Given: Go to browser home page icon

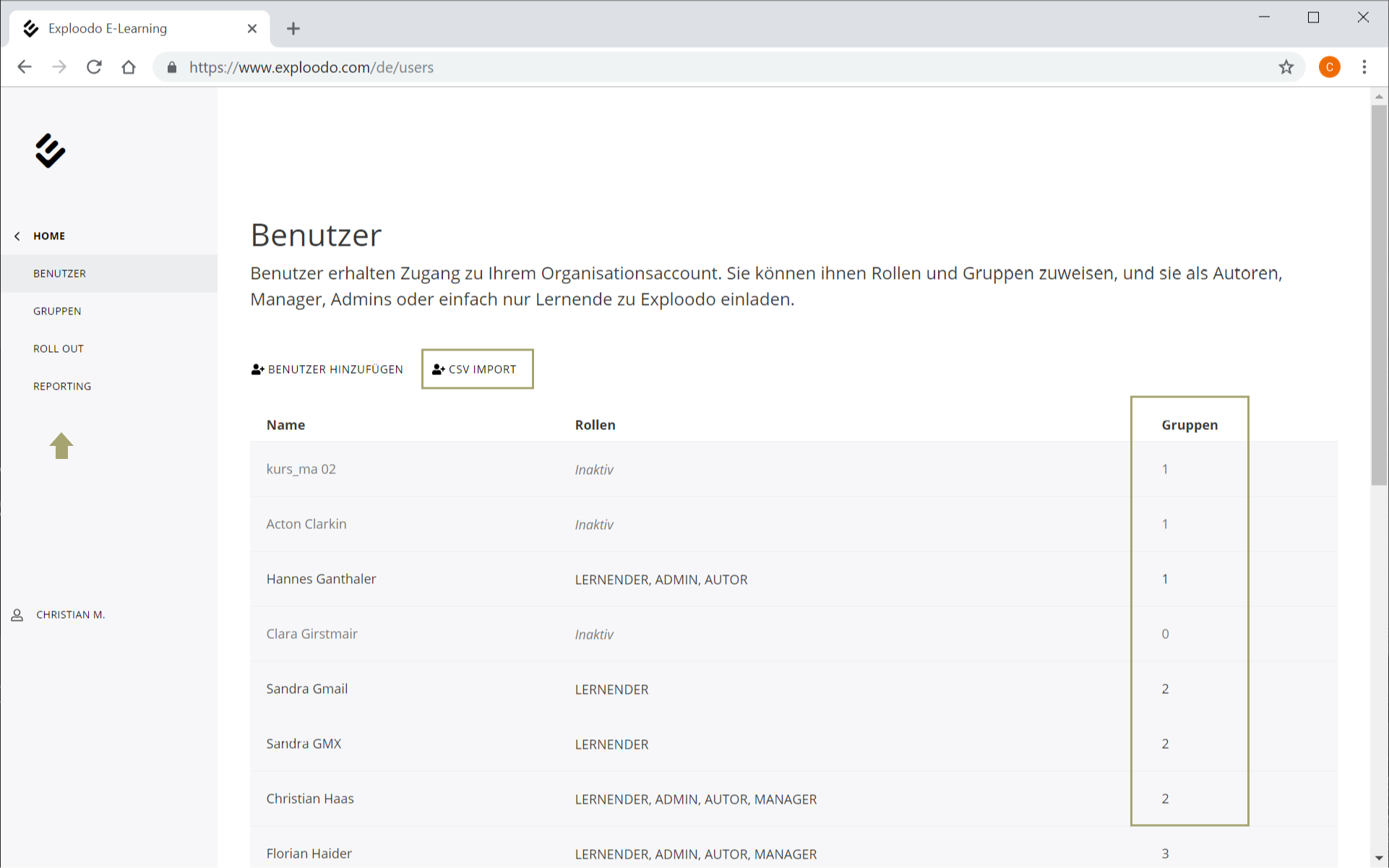Looking at the screenshot, I should point(129,67).
